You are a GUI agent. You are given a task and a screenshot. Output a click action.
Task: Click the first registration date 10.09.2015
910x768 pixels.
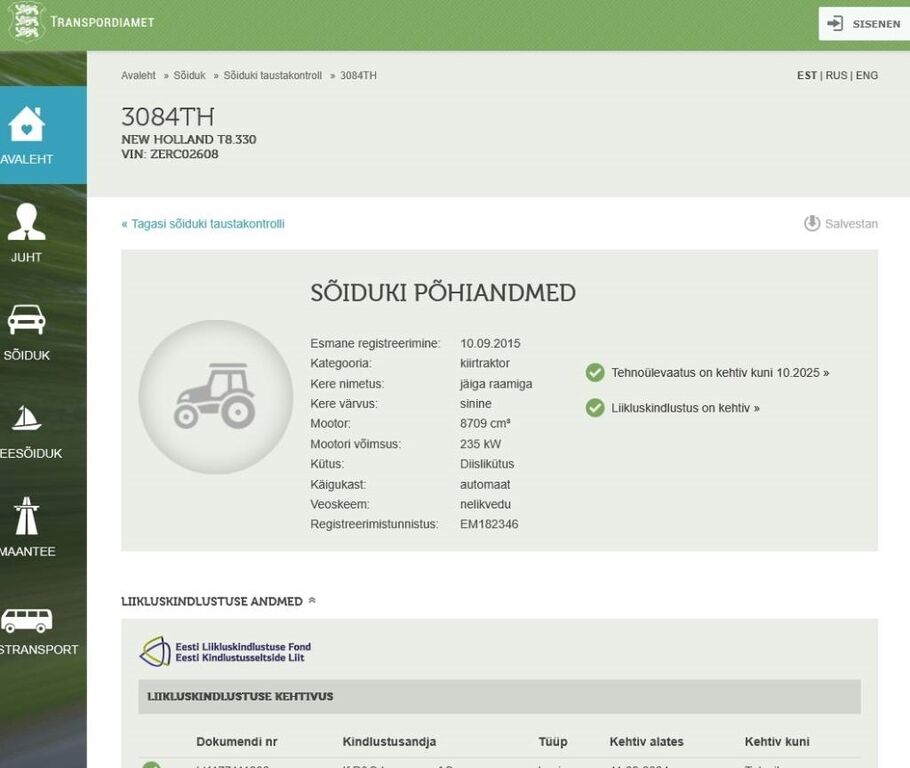click(x=490, y=343)
